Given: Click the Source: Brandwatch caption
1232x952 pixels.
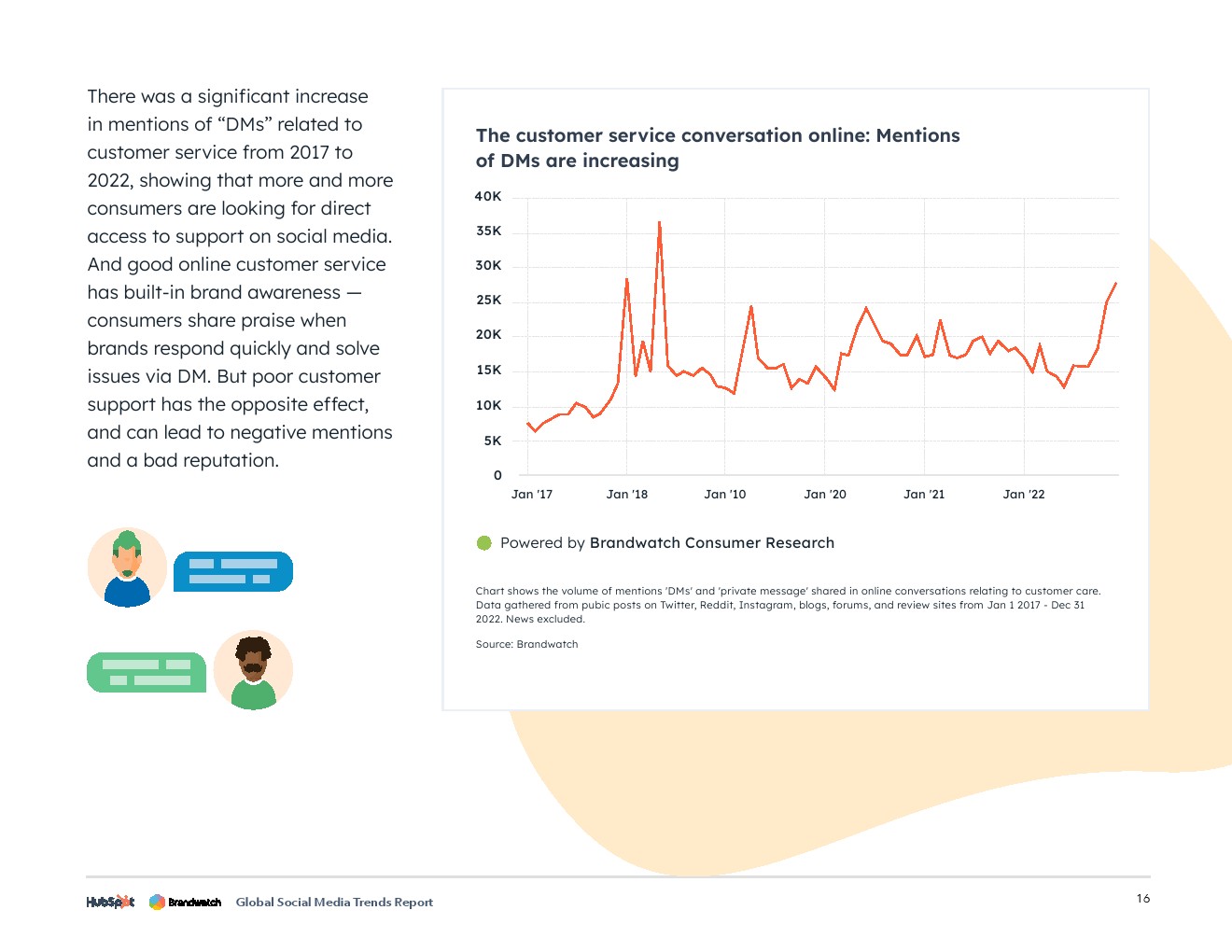Looking at the screenshot, I should [x=526, y=644].
